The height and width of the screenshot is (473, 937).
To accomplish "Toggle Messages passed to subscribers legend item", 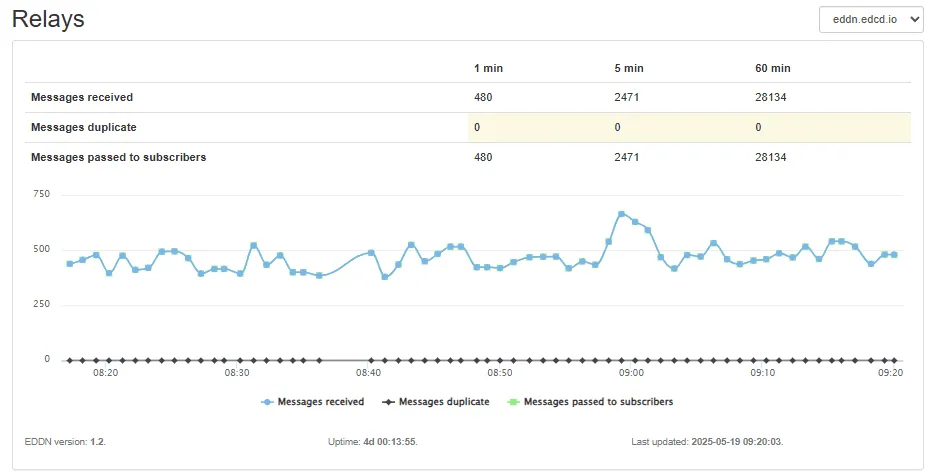I will [x=598, y=402].
